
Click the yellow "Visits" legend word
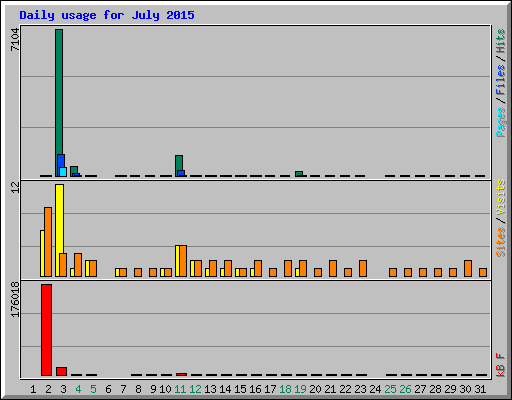coord(501,197)
